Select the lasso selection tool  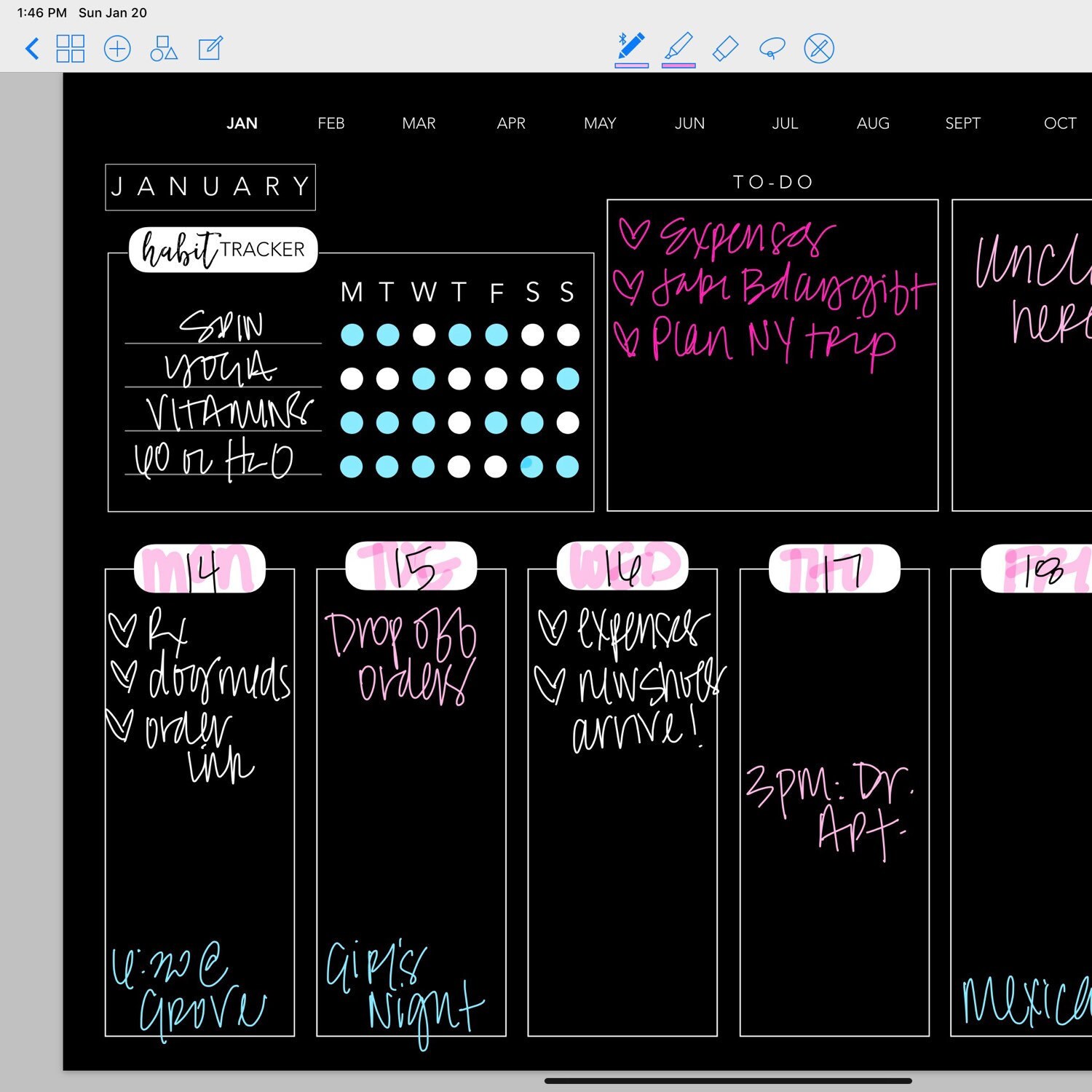coord(772,47)
